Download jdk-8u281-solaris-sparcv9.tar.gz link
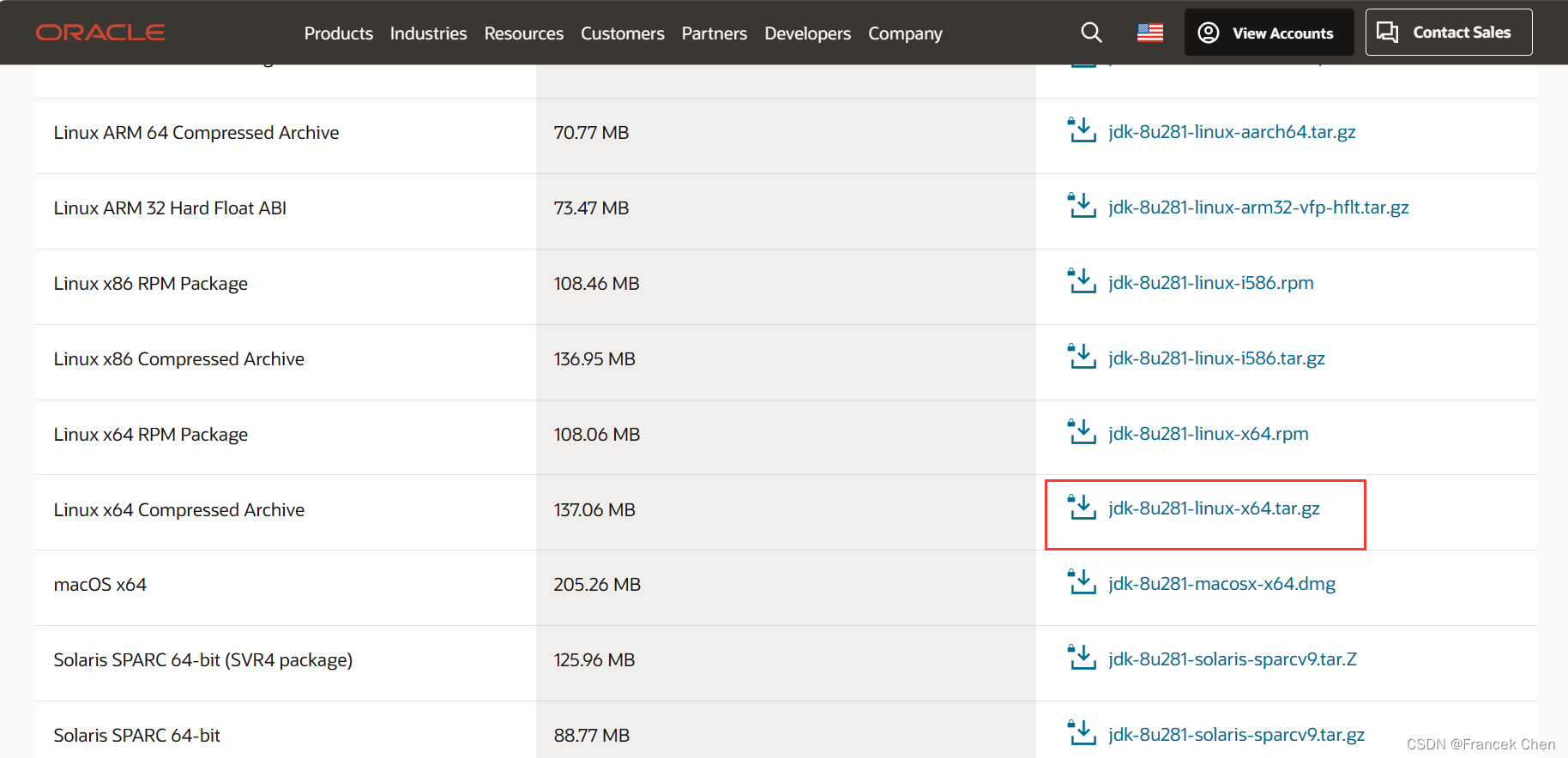The height and width of the screenshot is (758, 1568). pyautogui.click(x=1236, y=735)
